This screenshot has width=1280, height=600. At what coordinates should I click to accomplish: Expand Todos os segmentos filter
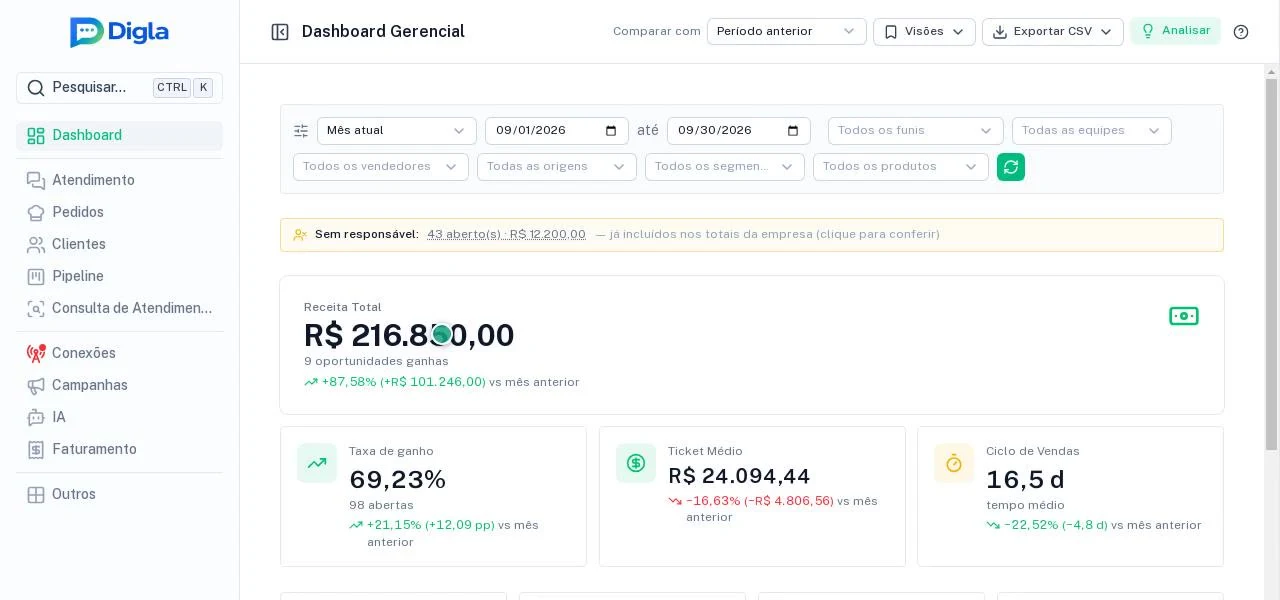pyautogui.click(x=725, y=167)
